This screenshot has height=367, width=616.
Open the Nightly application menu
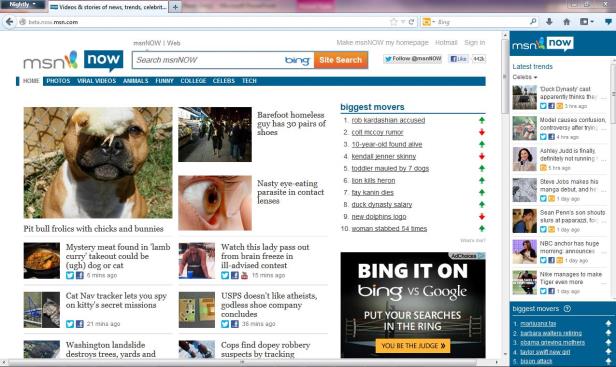click(x=22, y=5)
